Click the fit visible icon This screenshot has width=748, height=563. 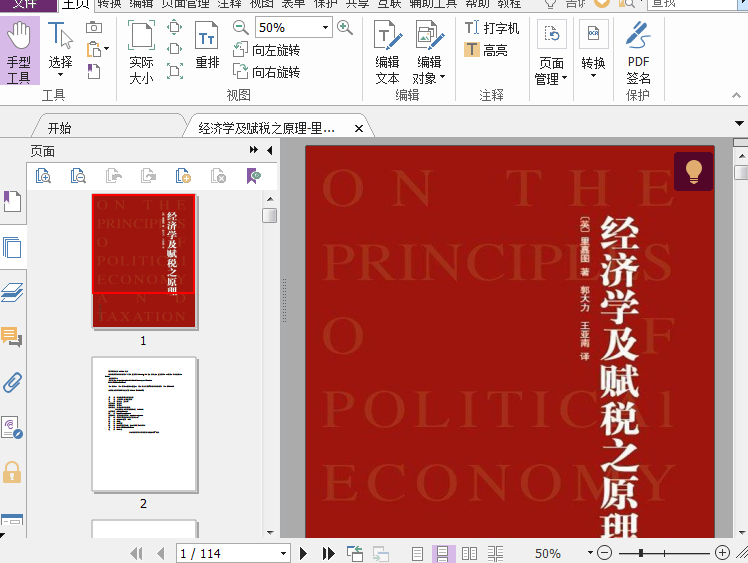click(175, 71)
